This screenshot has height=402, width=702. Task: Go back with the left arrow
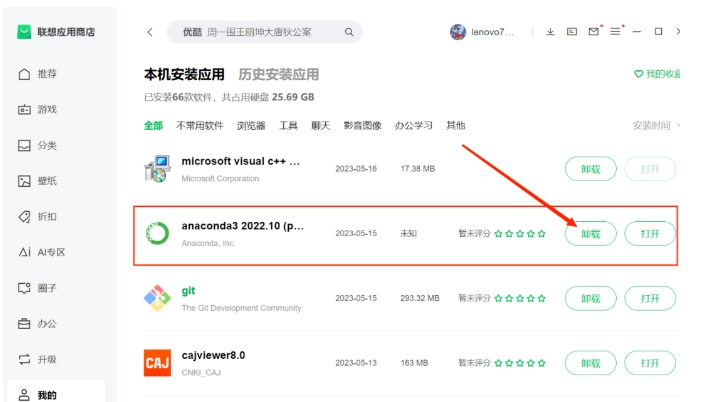[150, 32]
